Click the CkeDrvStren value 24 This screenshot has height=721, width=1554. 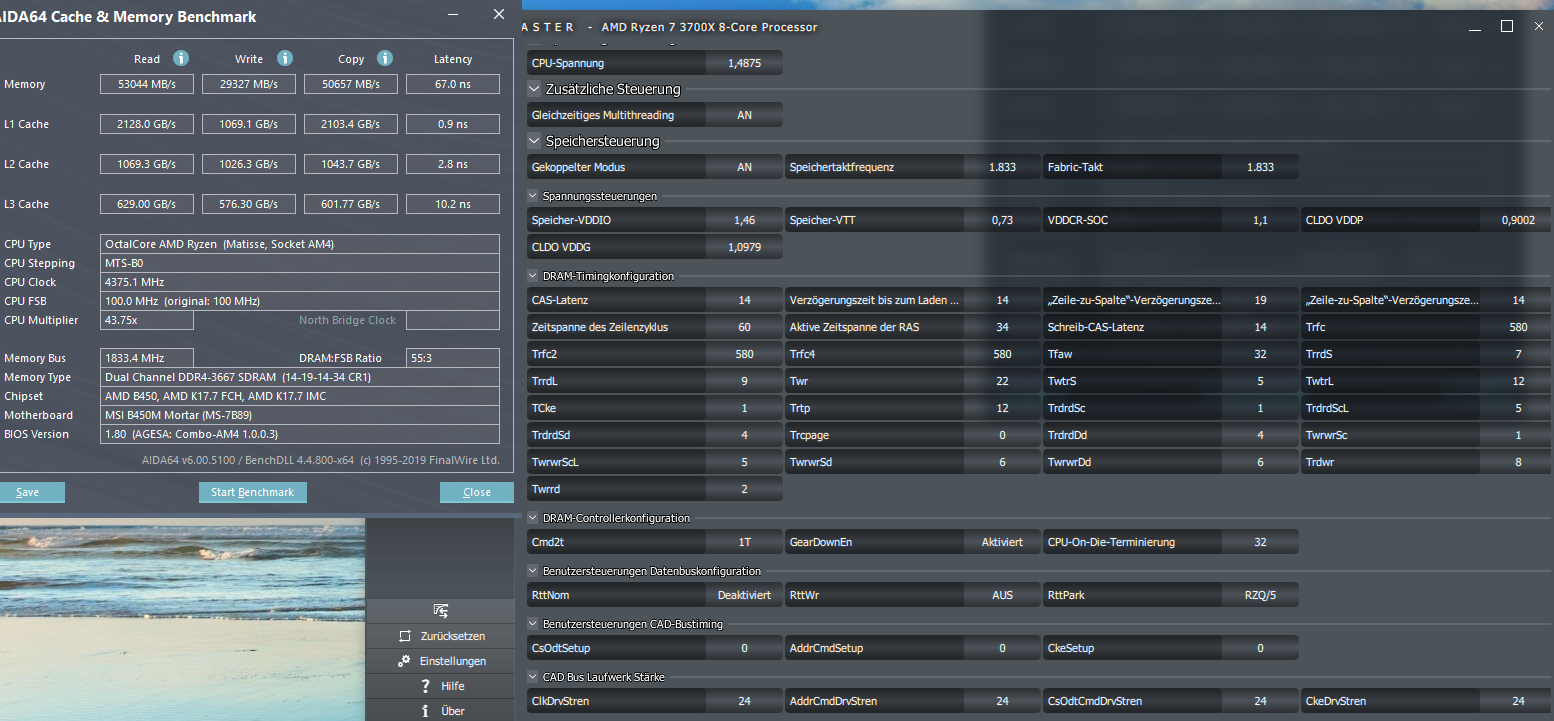pos(1518,701)
